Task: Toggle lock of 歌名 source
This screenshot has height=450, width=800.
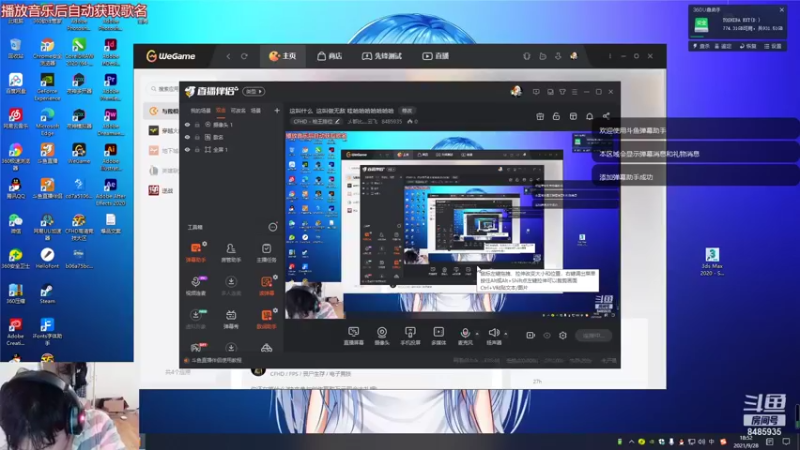Action: (197, 137)
